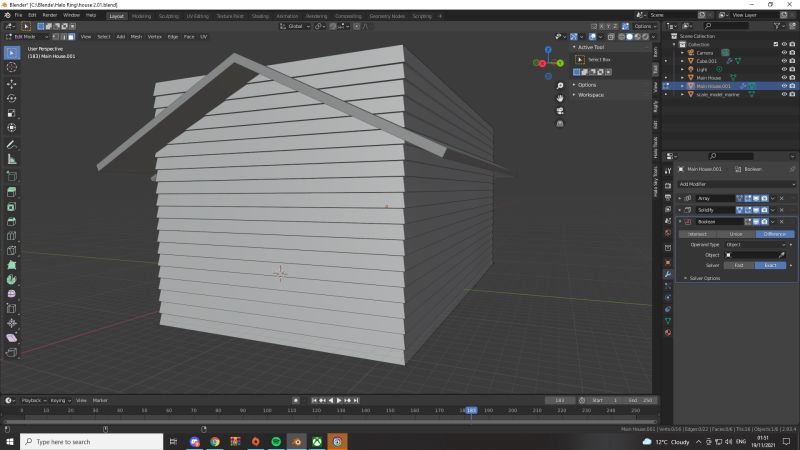Select the Rip Region tool
800x450 pixels.
(x=12, y=352)
